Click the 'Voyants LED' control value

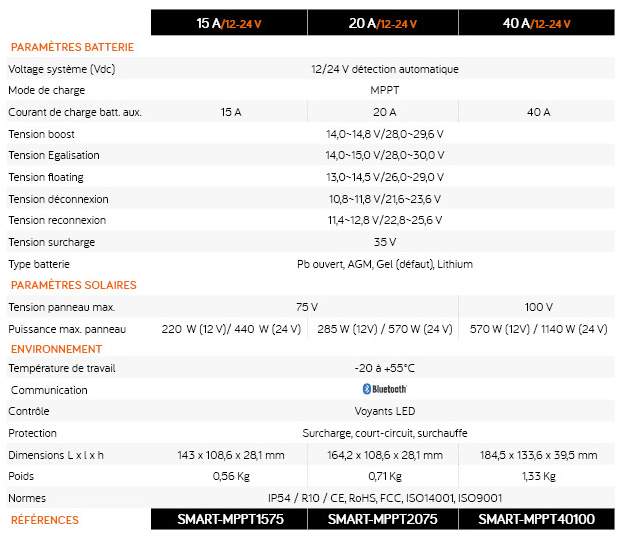(x=384, y=411)
